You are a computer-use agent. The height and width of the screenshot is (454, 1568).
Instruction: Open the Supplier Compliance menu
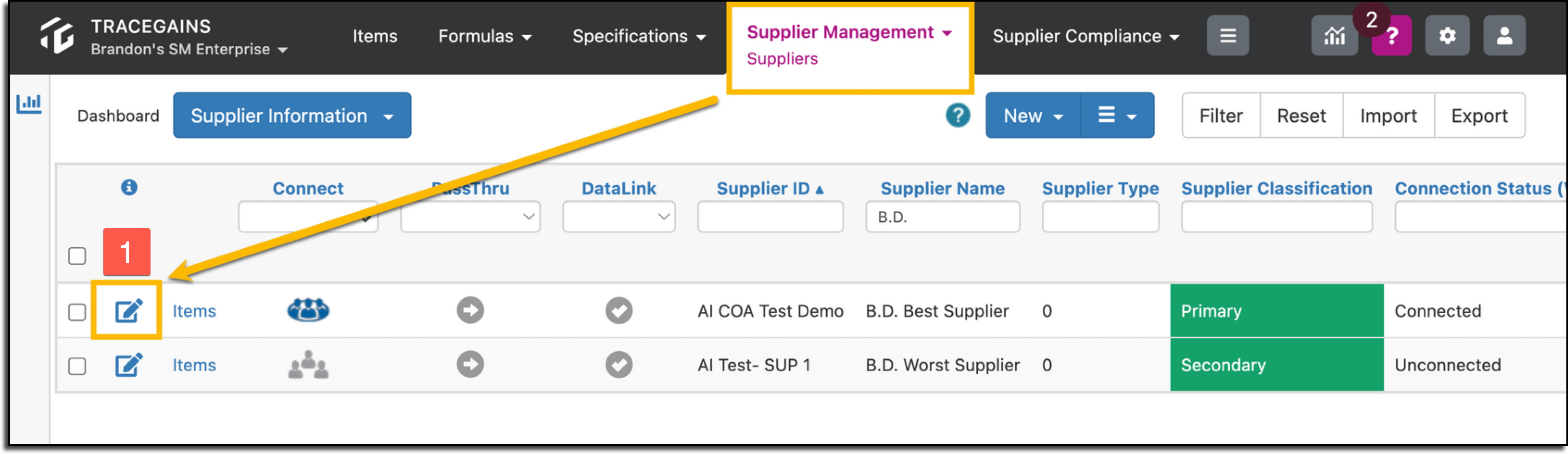coord(1086,36)
